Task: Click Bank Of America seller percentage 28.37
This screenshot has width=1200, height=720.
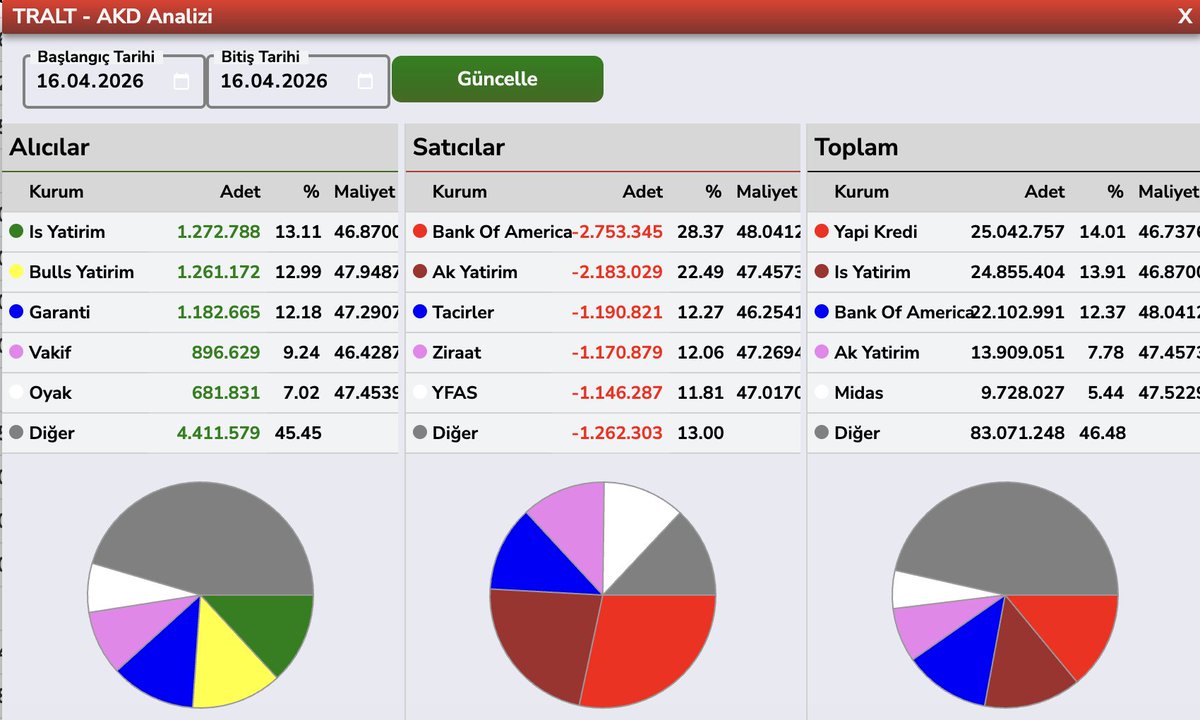Action: [700, 231]
